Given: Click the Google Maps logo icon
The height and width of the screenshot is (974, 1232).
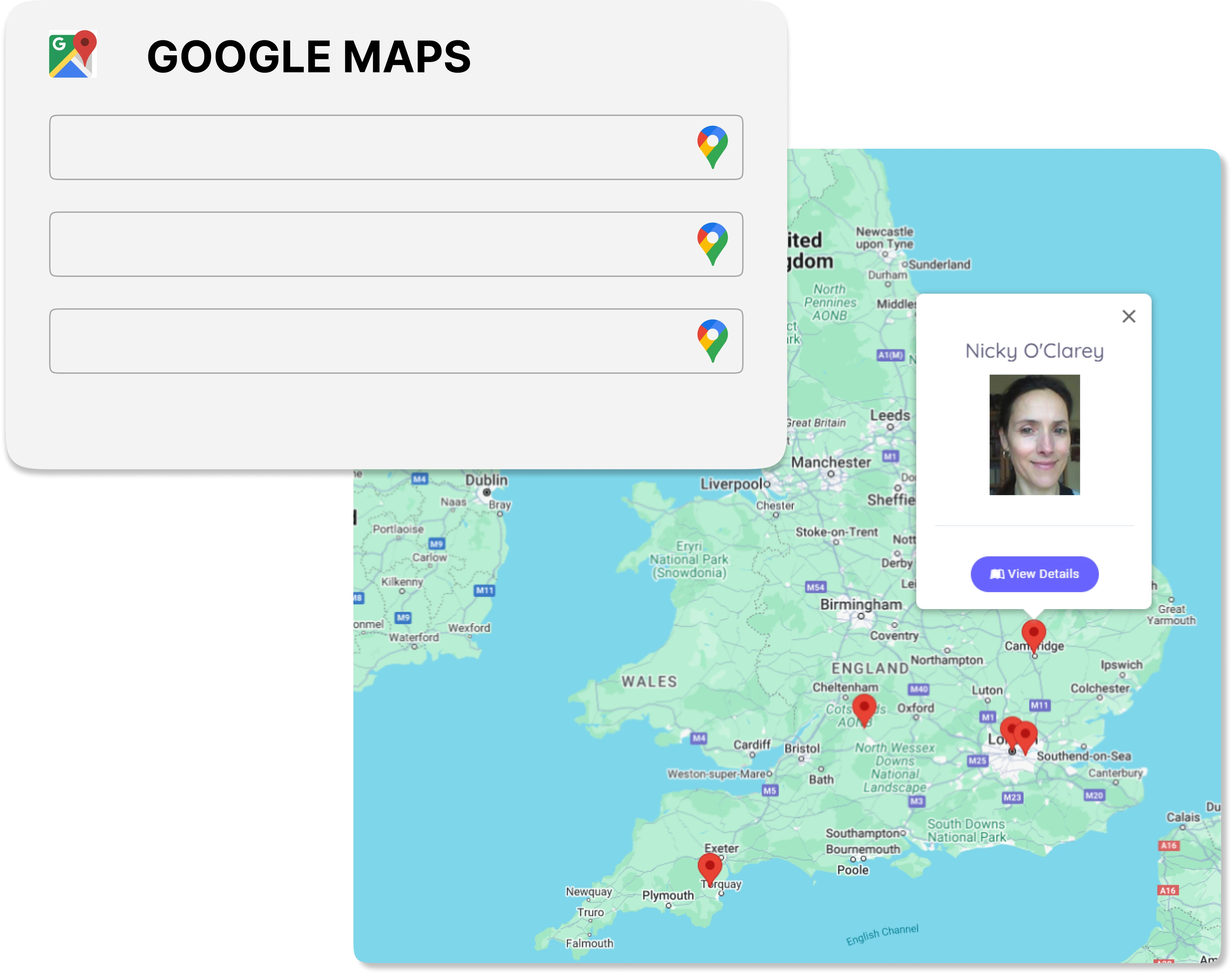Looking at the screenshot, I should coord(73,54).
